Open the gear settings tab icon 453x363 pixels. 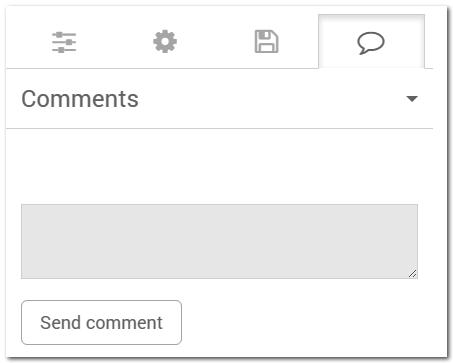coord(165,42)
